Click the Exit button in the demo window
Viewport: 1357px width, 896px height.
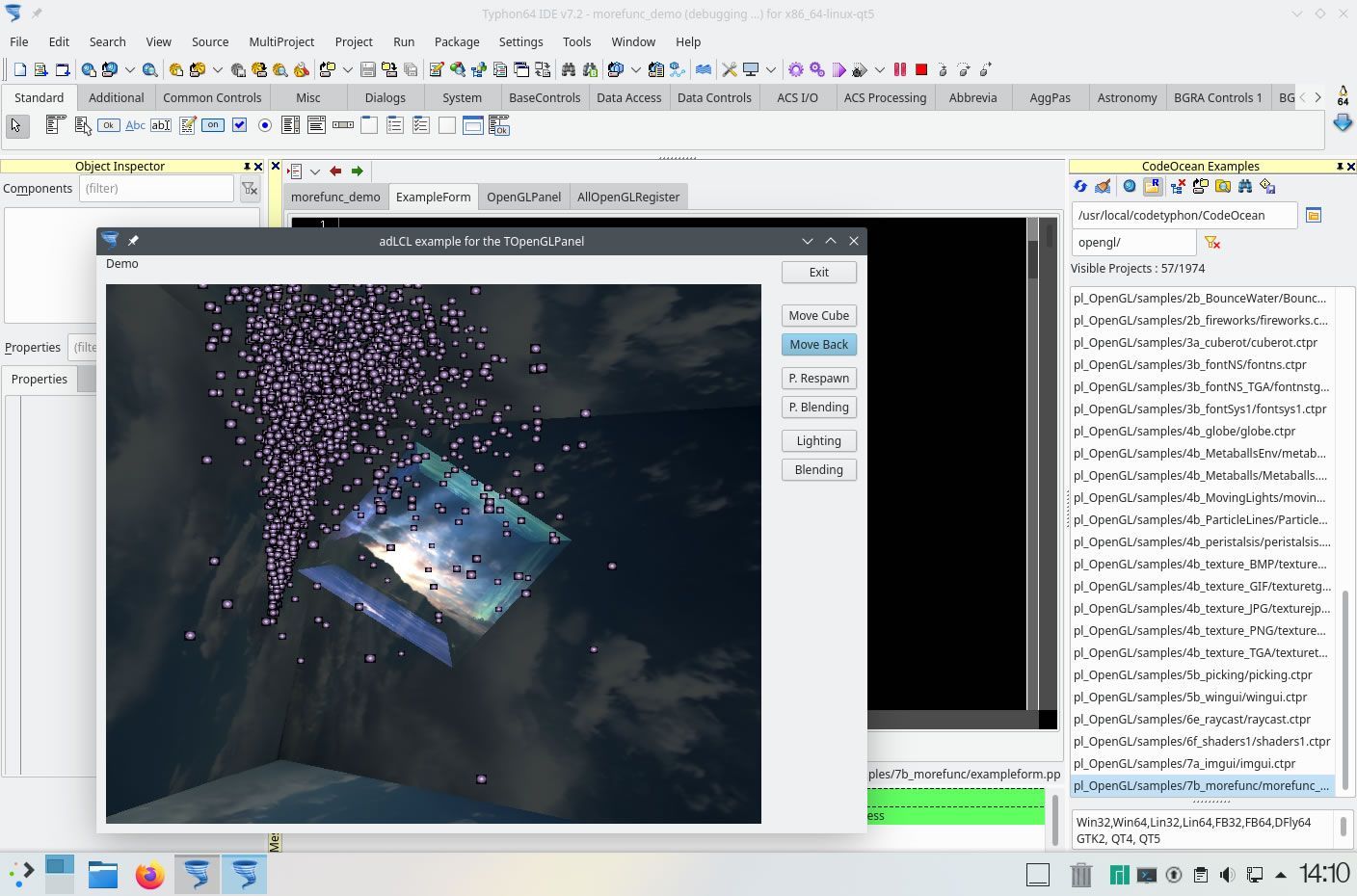click(819, 273)
